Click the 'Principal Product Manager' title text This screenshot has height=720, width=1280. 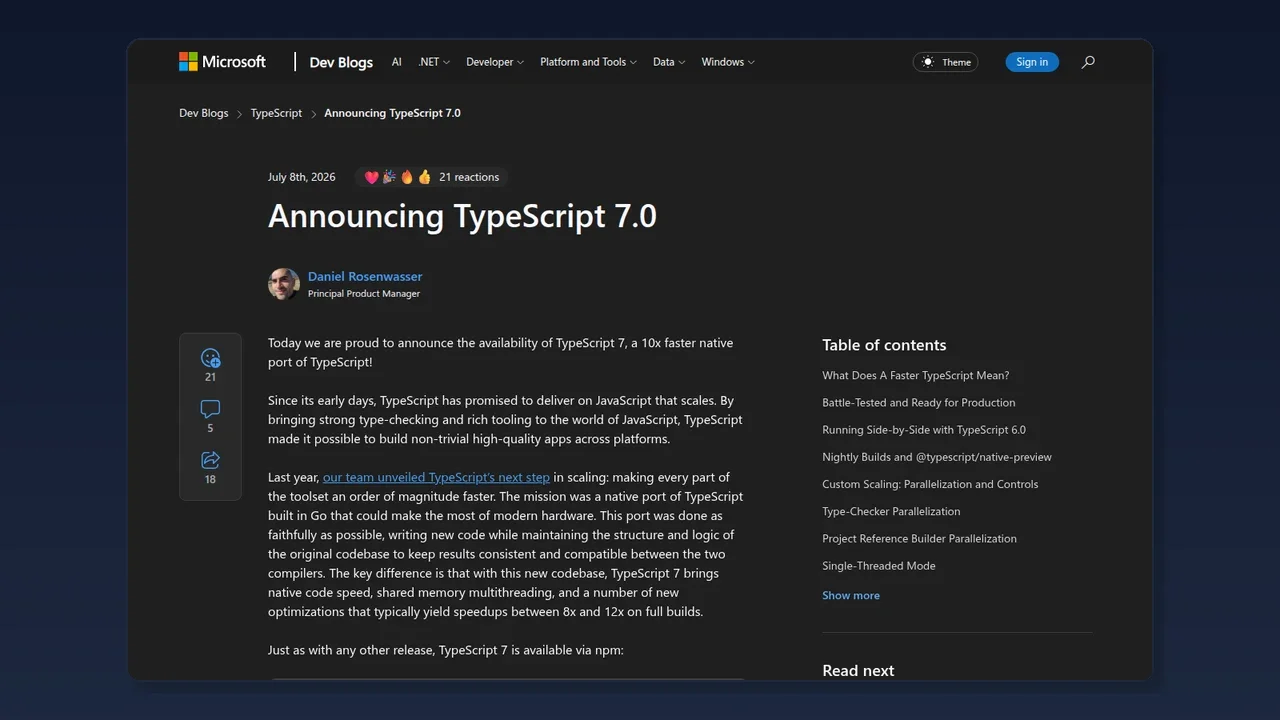point(364,294)
